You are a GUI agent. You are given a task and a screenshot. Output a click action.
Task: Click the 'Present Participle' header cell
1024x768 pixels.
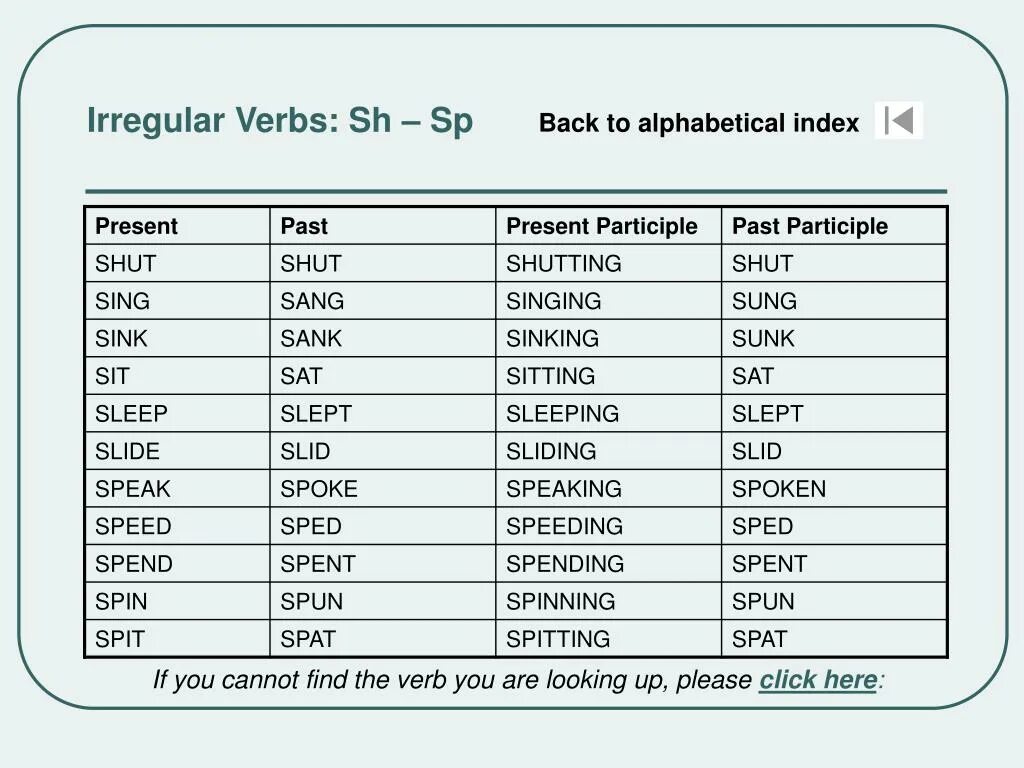[x=601, y=227]
